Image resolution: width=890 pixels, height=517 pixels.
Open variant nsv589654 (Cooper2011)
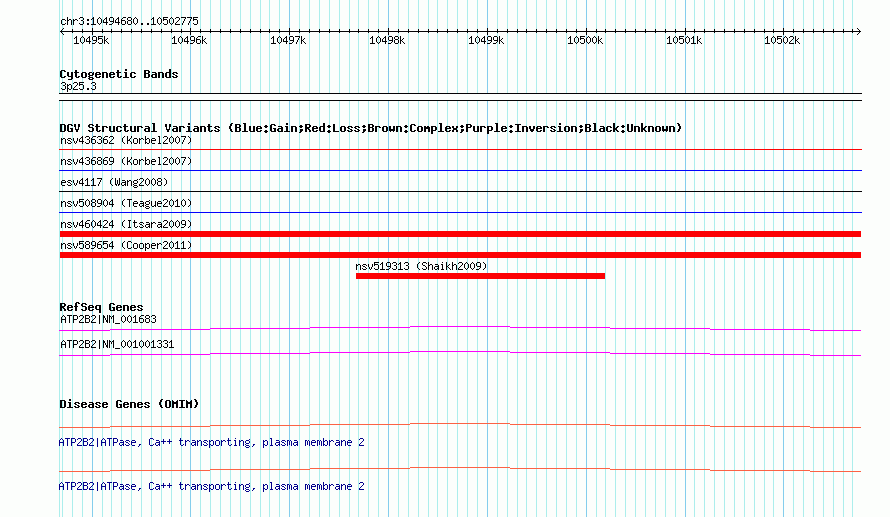coord(126,245)
